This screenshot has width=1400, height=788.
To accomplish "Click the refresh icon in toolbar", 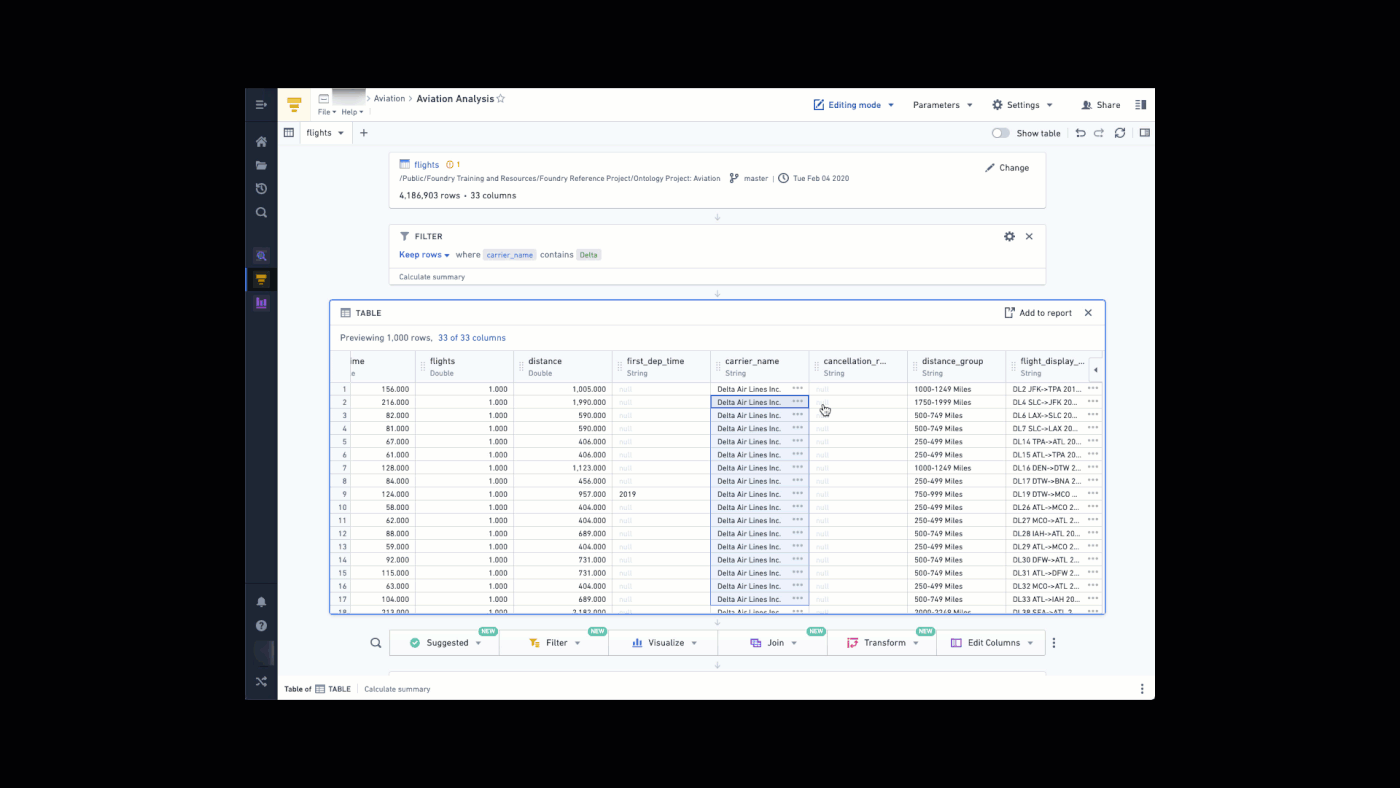I will point(1120,133).
